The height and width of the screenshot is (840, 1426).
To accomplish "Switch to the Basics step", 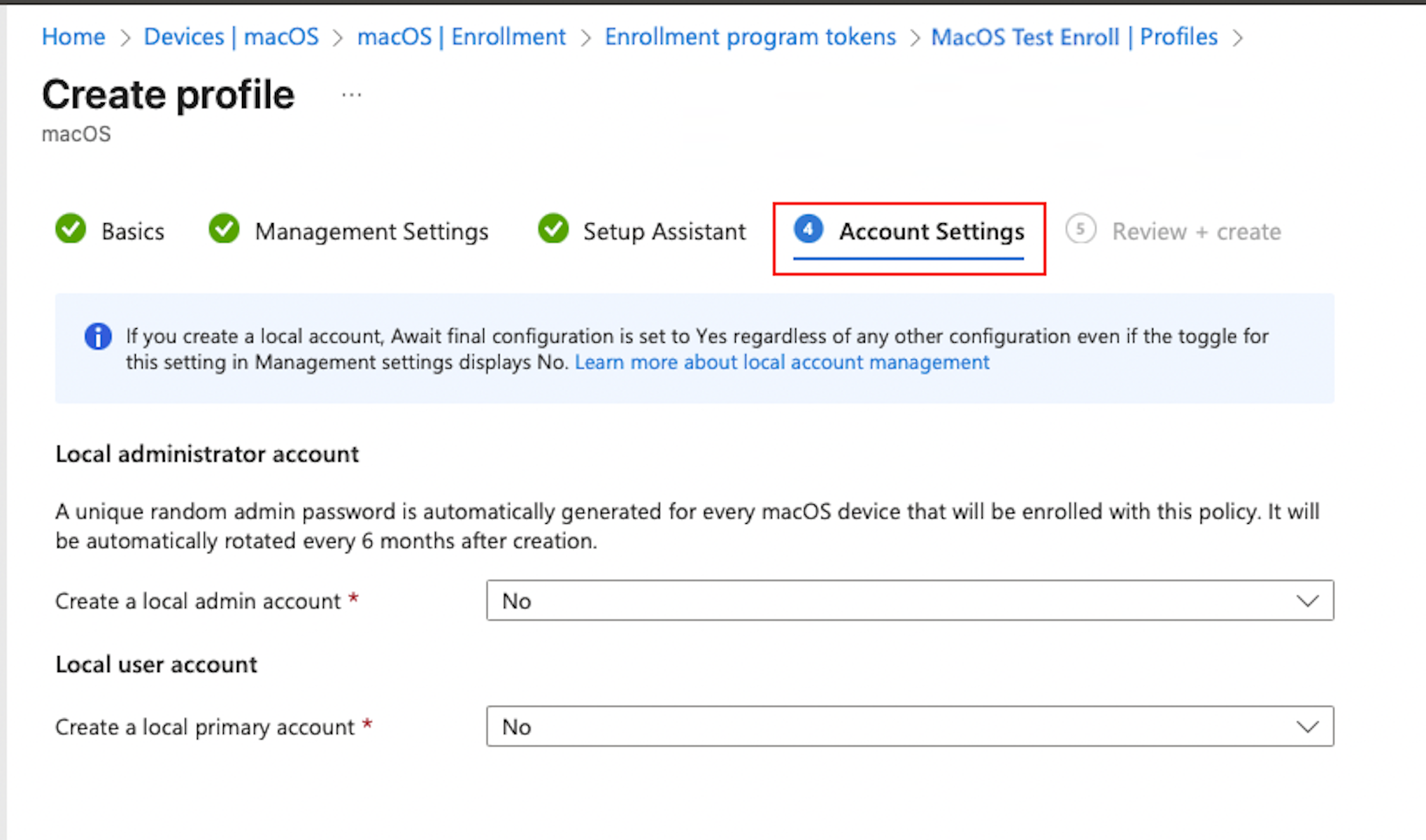I will (x=132, y=231).
